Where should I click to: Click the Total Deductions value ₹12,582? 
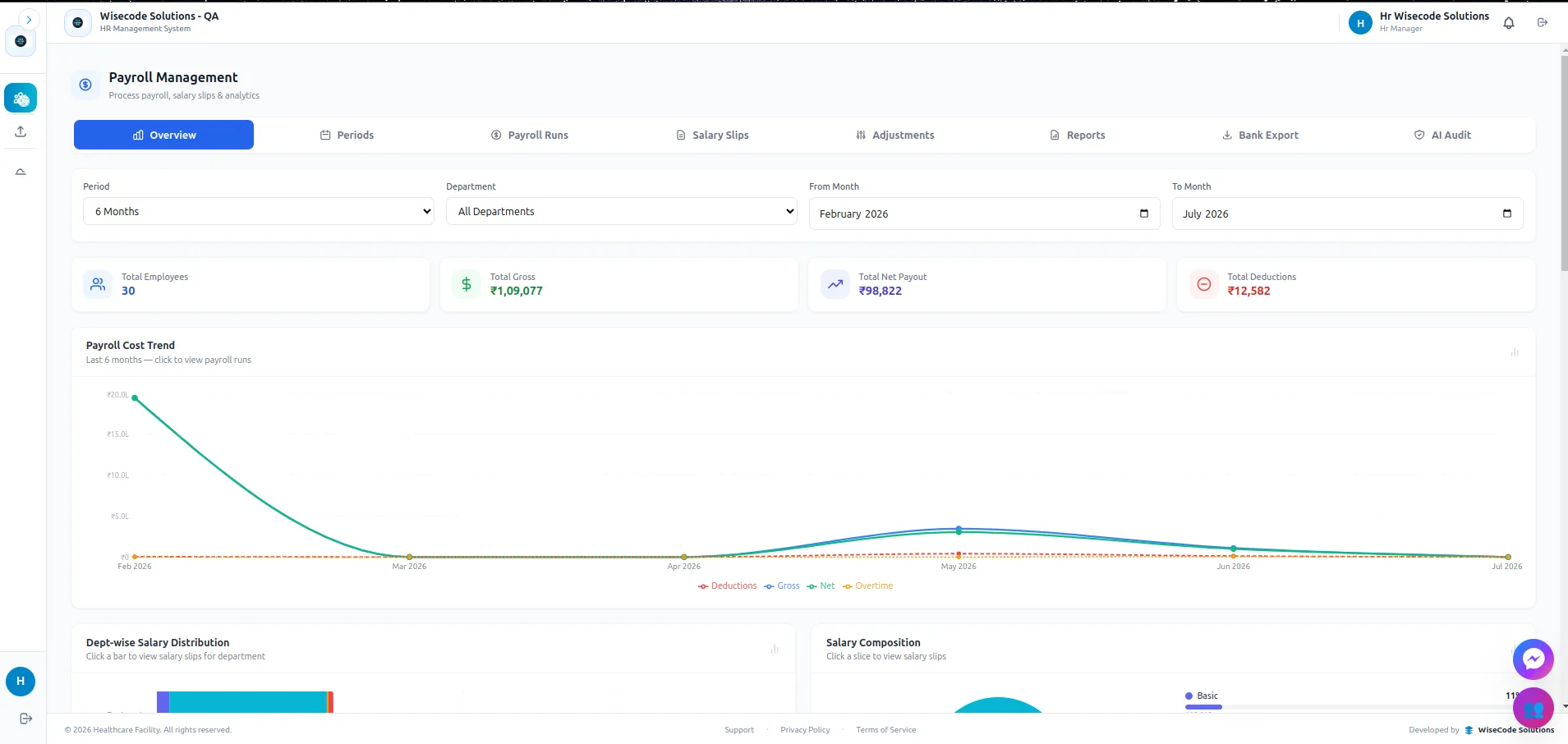[1248, 291]
